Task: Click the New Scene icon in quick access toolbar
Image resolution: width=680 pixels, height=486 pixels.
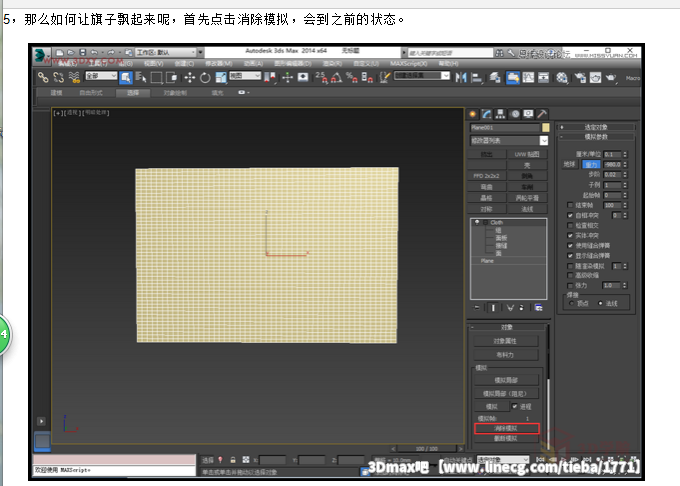Action: (60, 52)
